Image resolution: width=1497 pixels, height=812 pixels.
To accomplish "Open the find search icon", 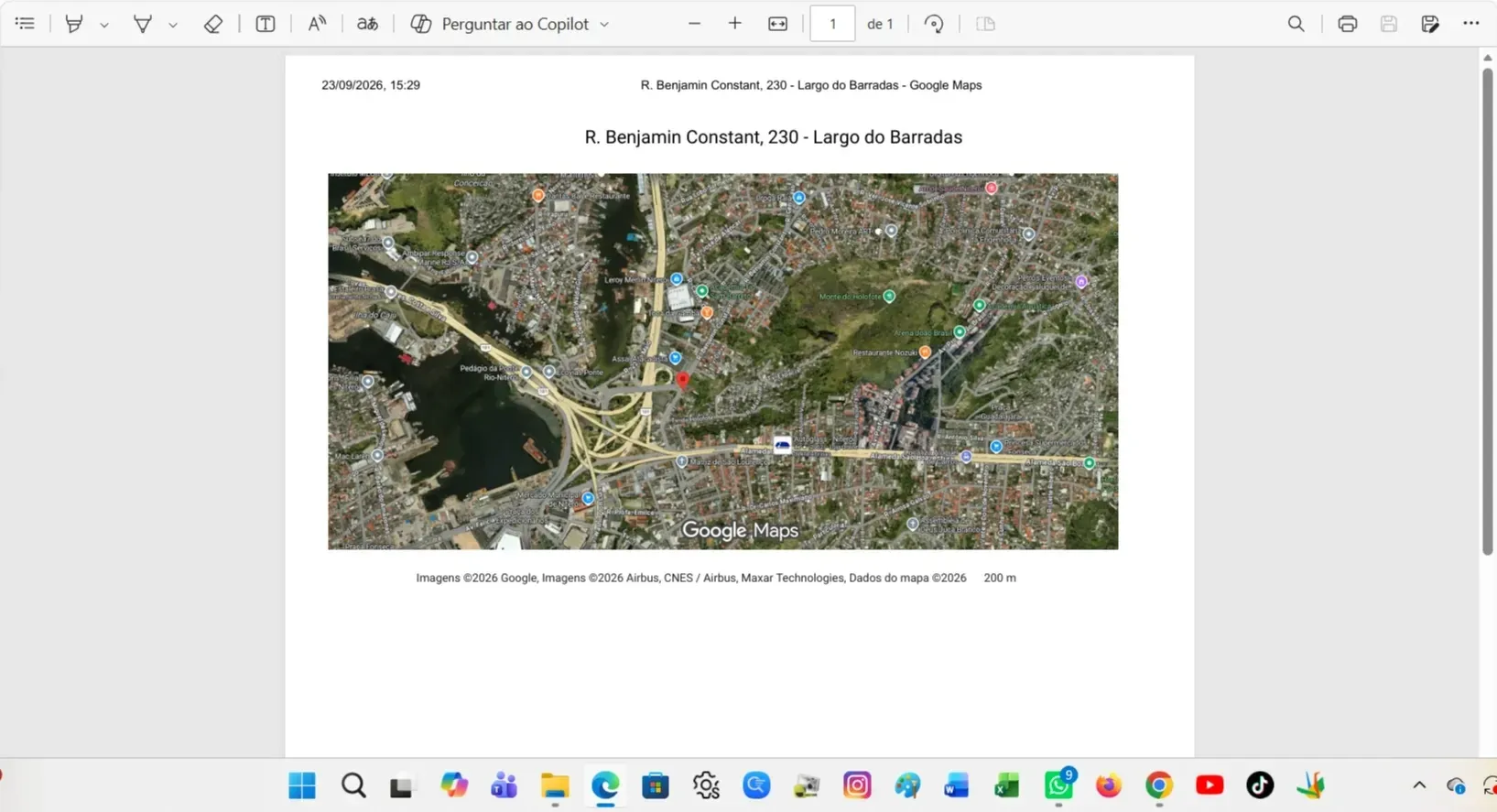I will (x=1296, y=24).
